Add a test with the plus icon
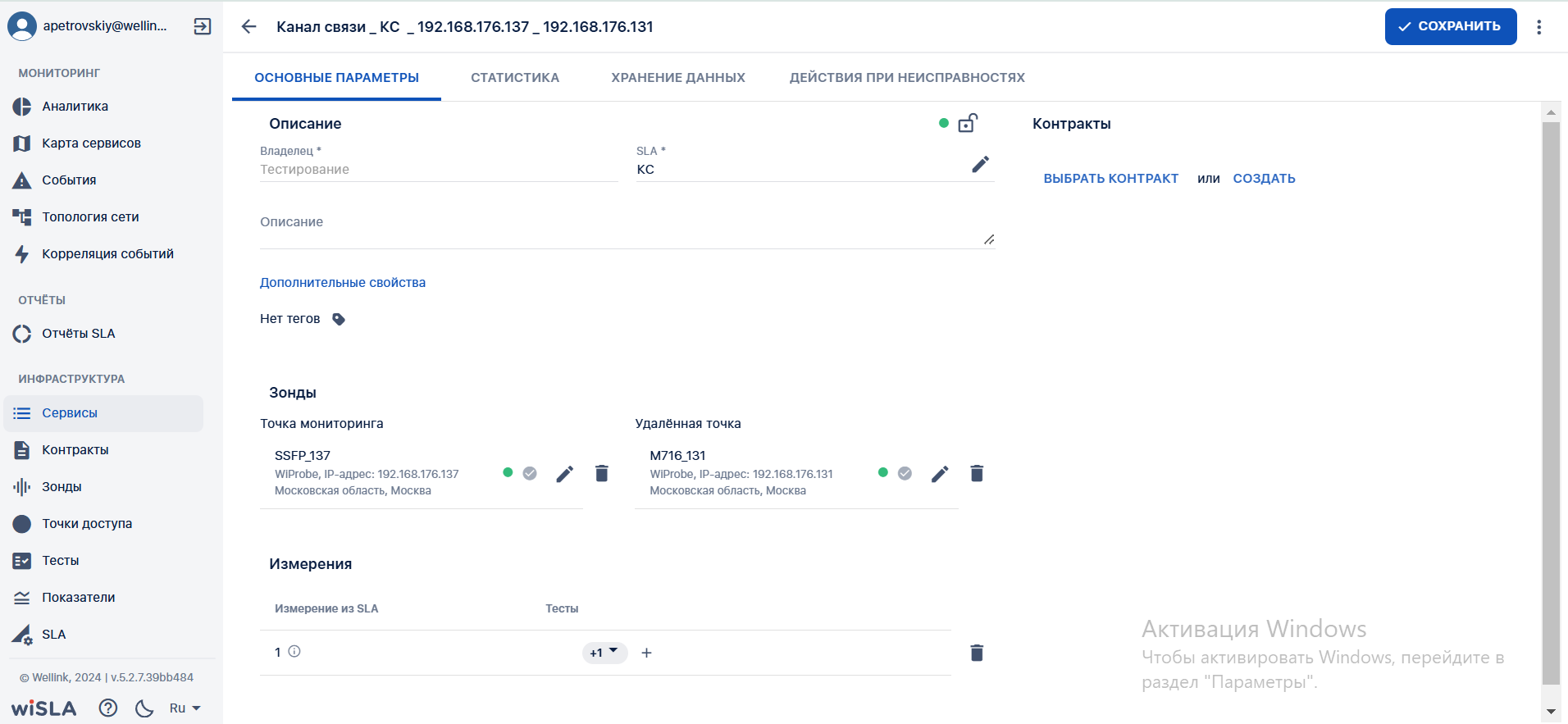 click(646, 653)
